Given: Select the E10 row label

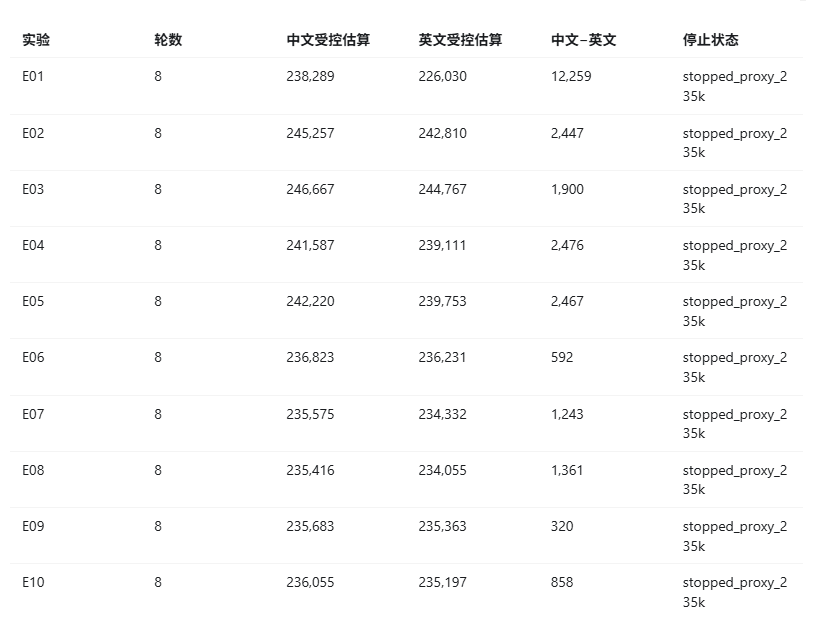Looking at the screenshot, I should [33, 582].
